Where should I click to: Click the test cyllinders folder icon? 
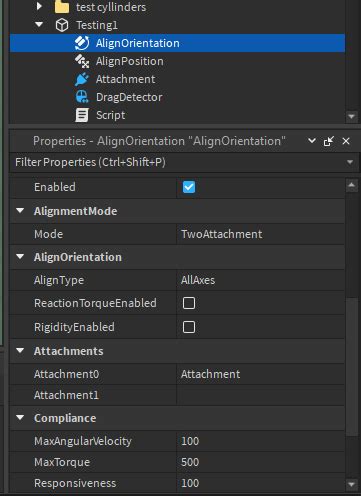pyautogui.click(x=62, y=7)
